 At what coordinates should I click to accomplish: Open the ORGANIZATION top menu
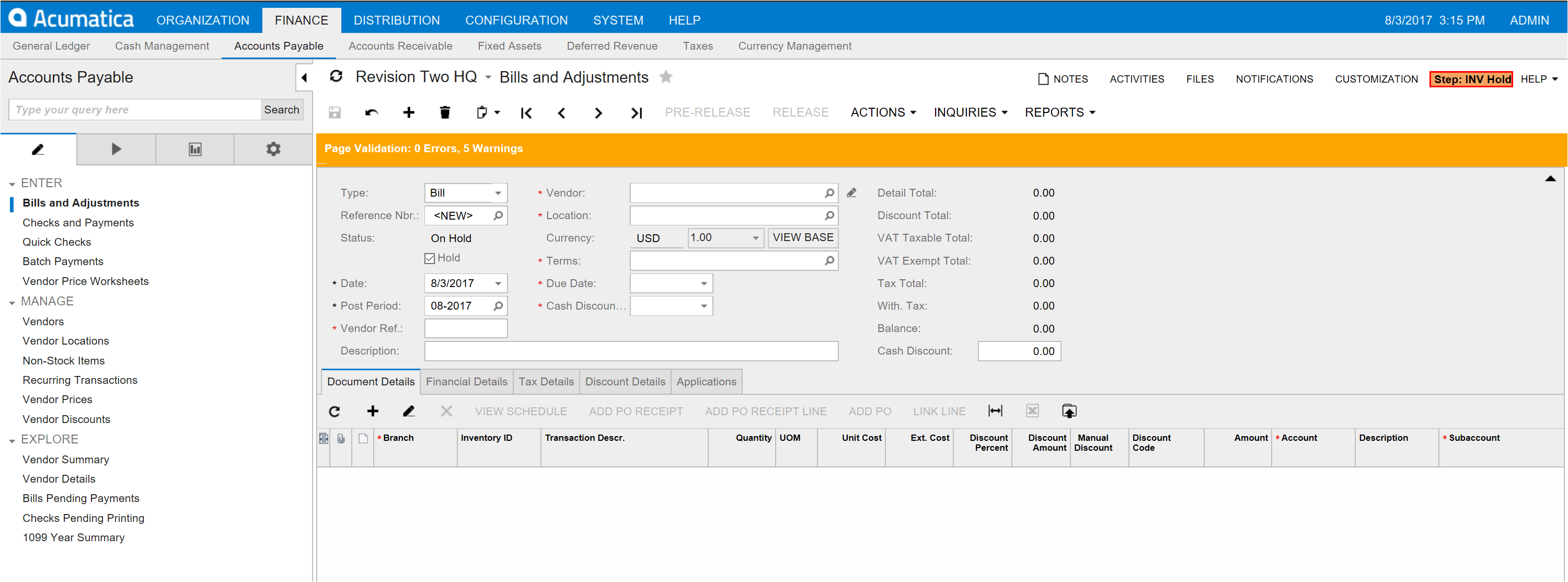point(203,20)
